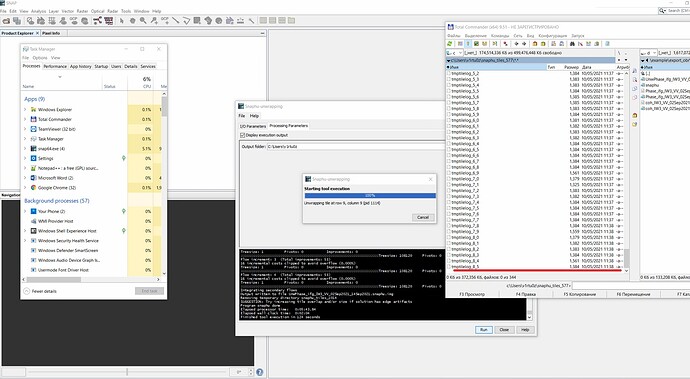Click the Notepad++ icon in Task Manager list

[x=33, y=168]
